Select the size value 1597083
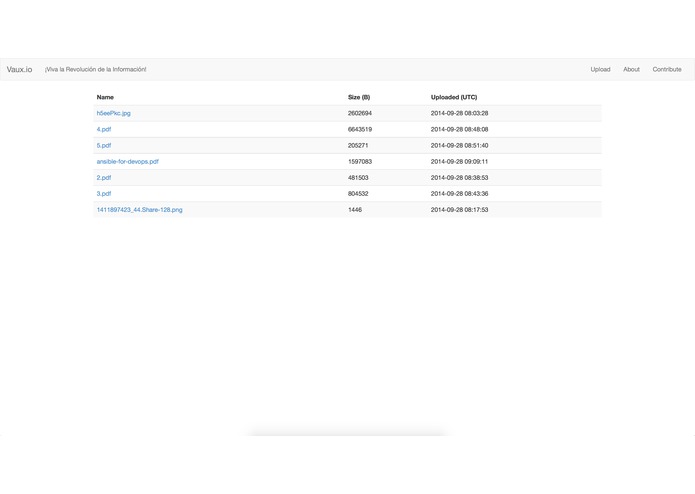Screen dimensions: 695x494 (359, 162)
